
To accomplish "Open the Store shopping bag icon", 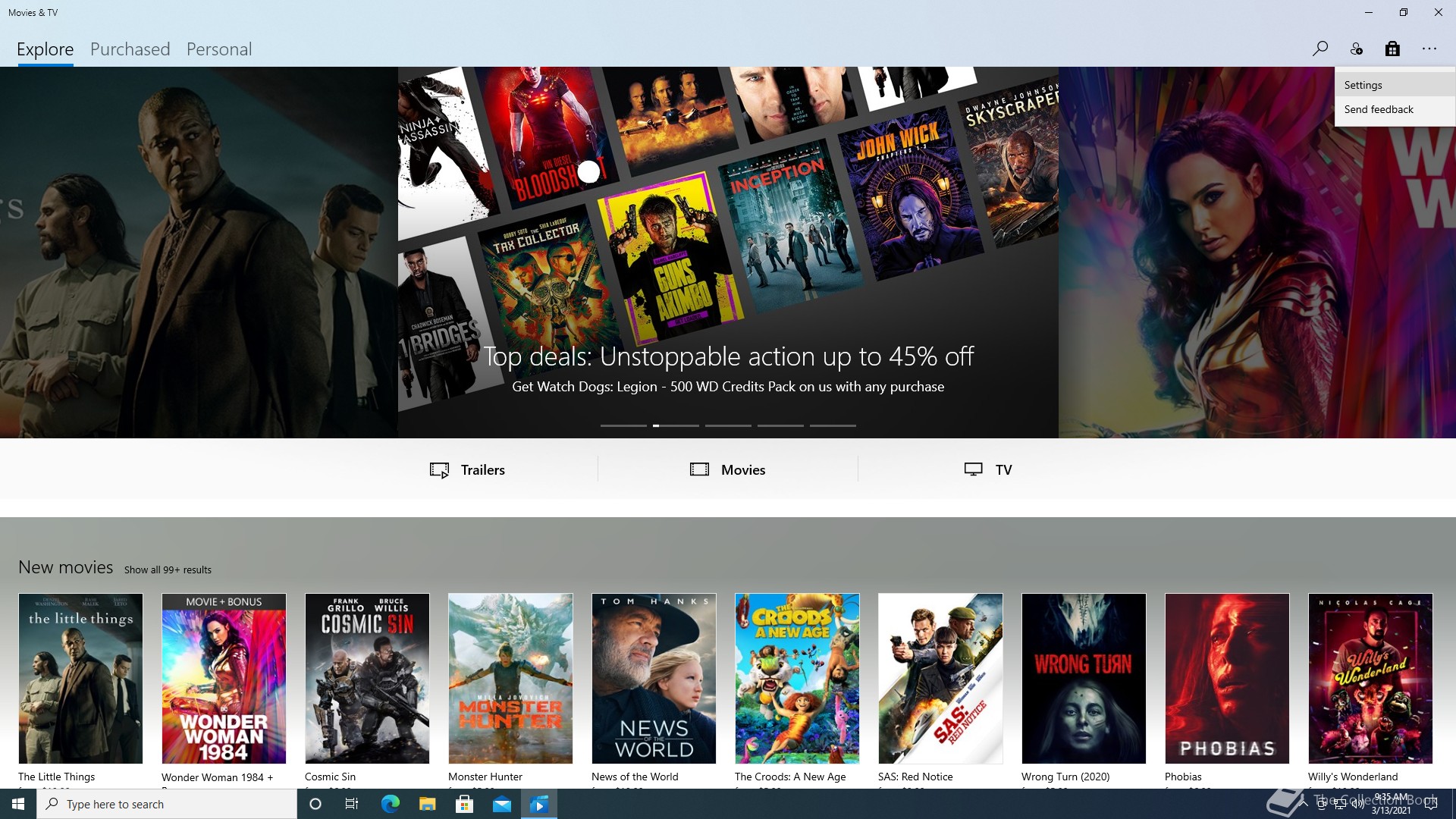I will (x=1392, y=49).
